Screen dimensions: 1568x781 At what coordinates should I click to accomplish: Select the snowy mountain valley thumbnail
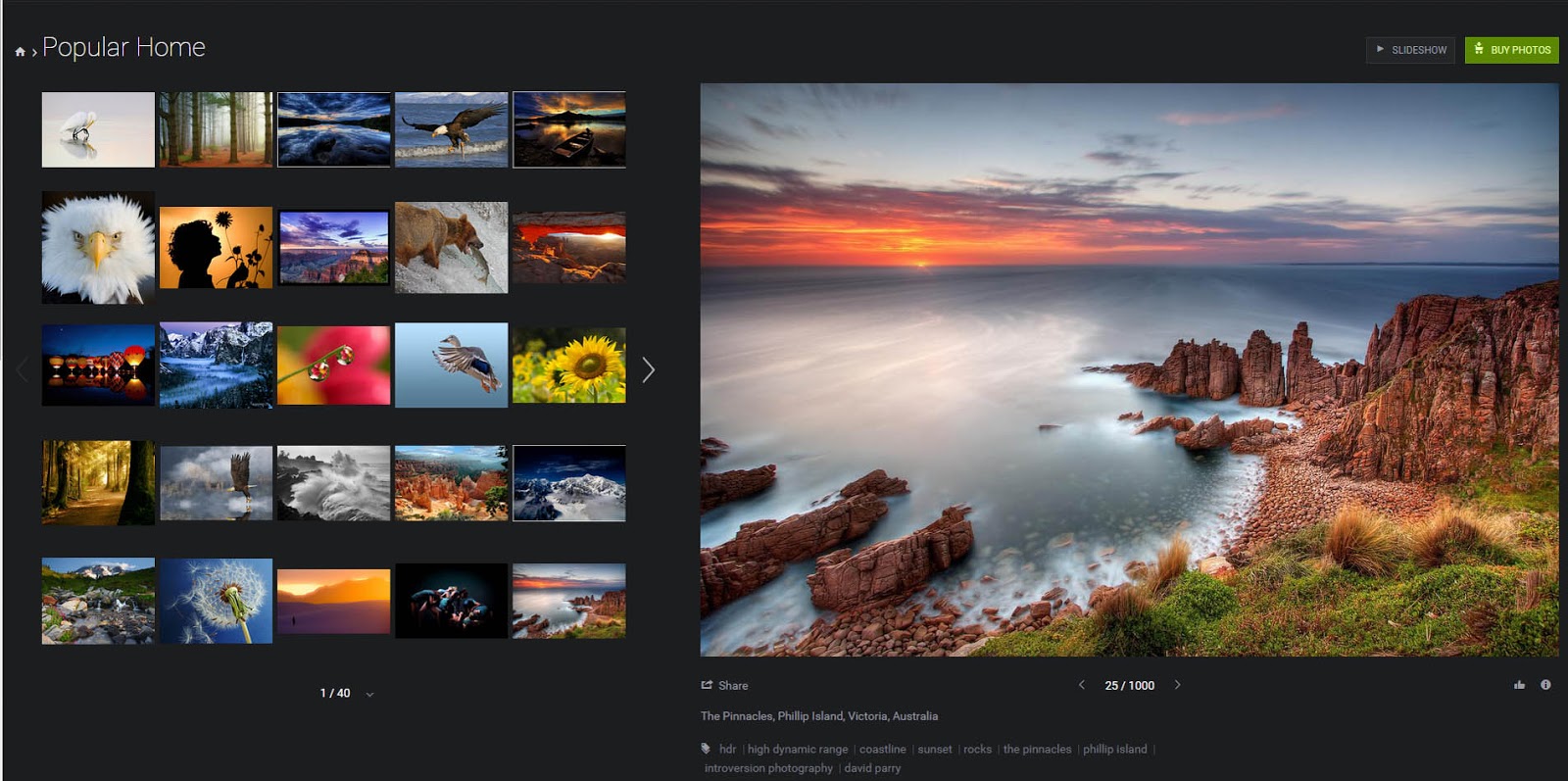coord(216,365)
